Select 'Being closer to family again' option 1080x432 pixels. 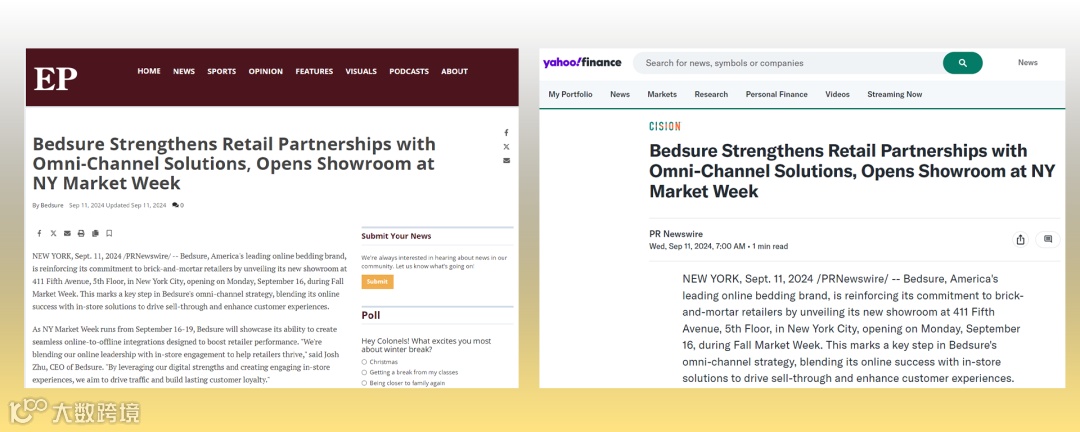(403, 382)
